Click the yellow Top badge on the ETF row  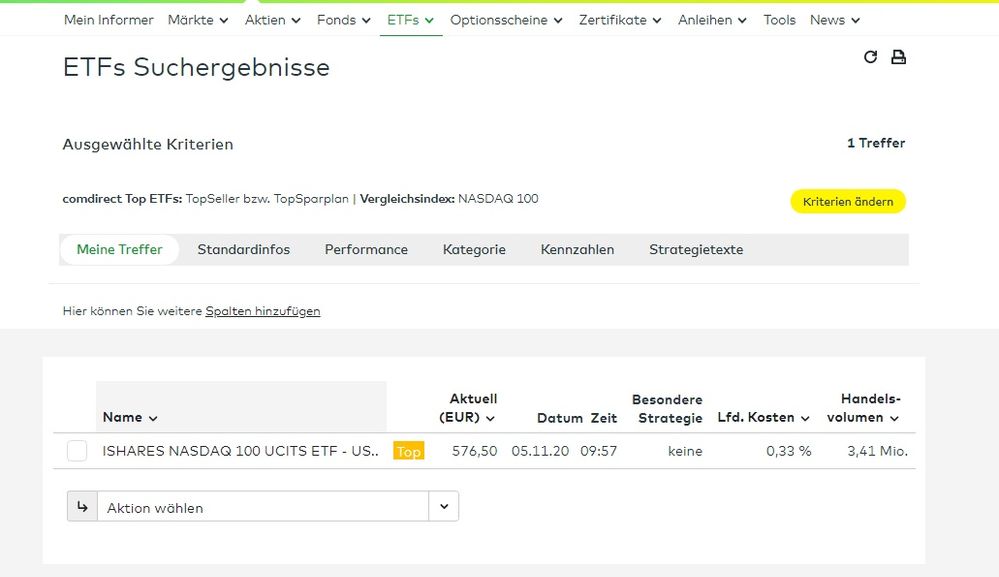408,452
